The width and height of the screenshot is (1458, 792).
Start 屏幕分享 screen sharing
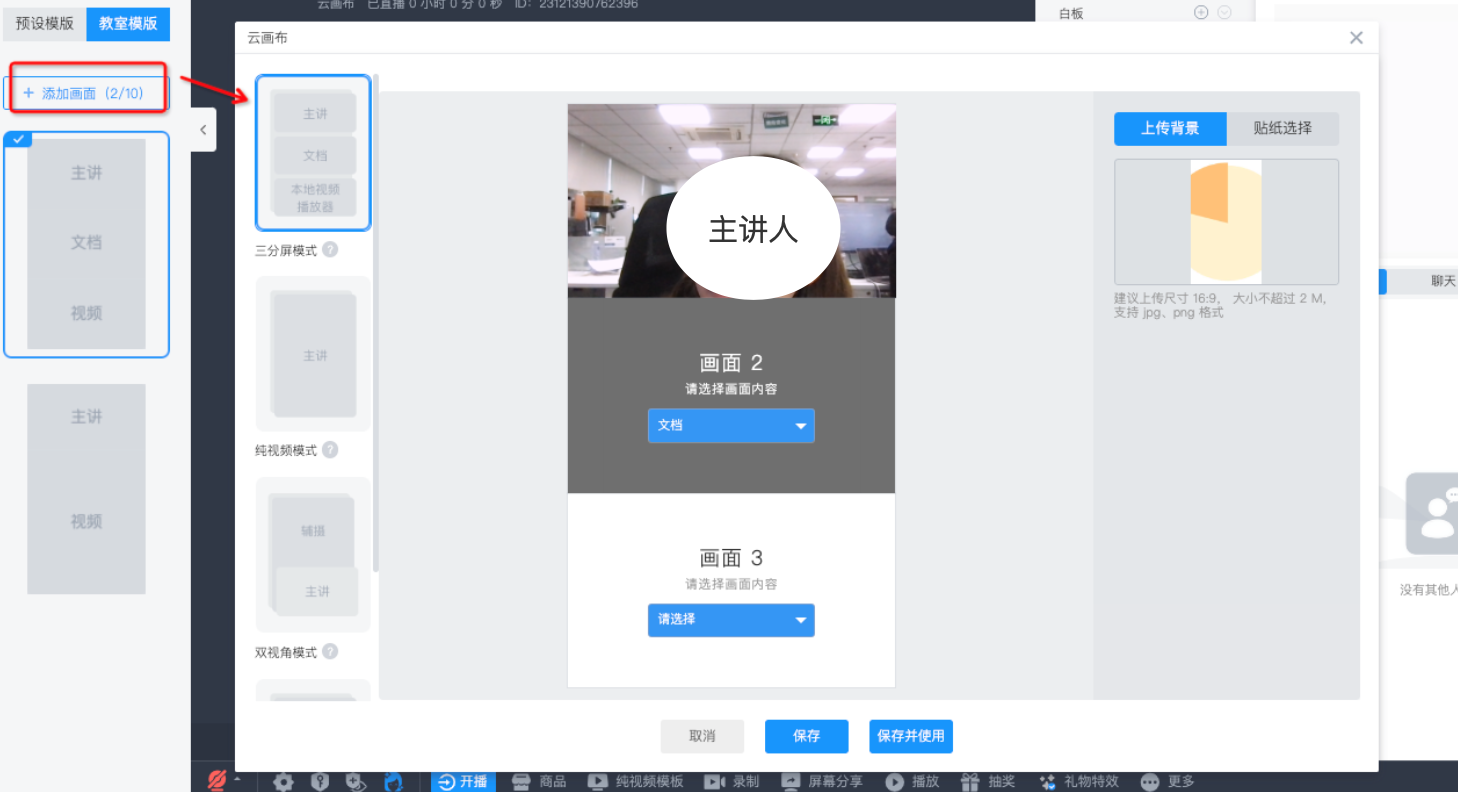pos(791,782)
